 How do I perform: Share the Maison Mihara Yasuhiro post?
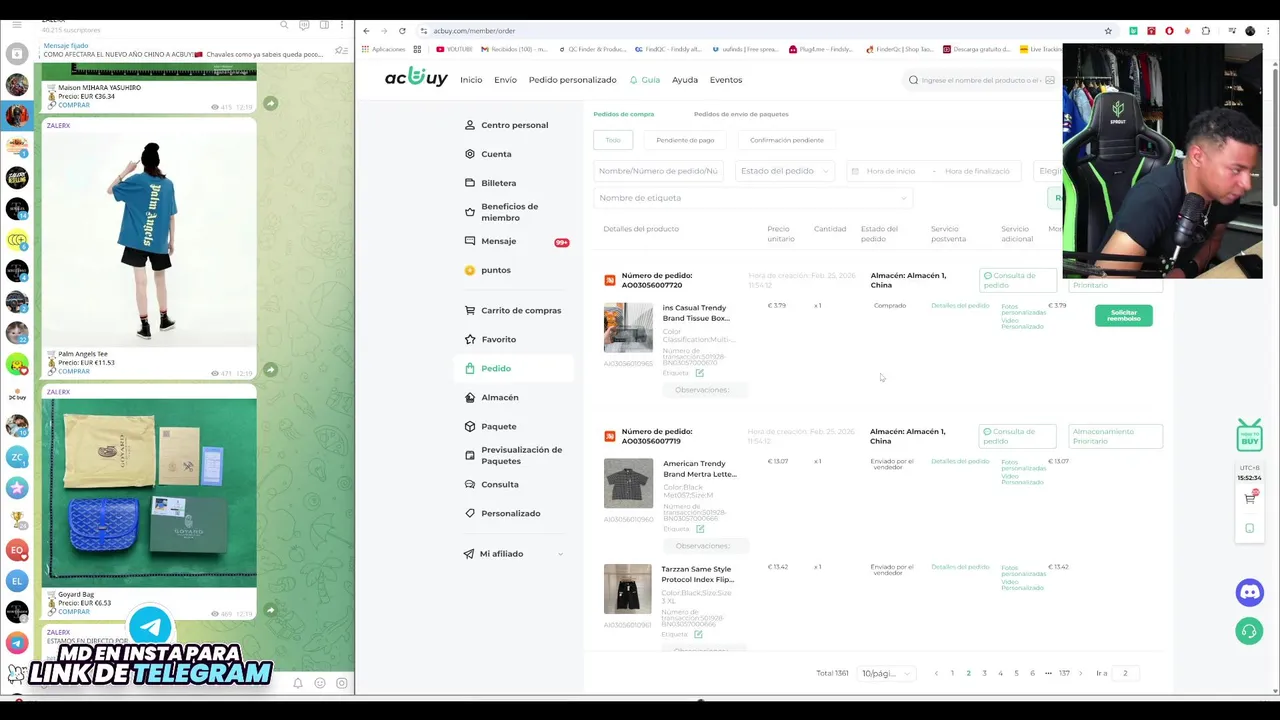[270, 103]
